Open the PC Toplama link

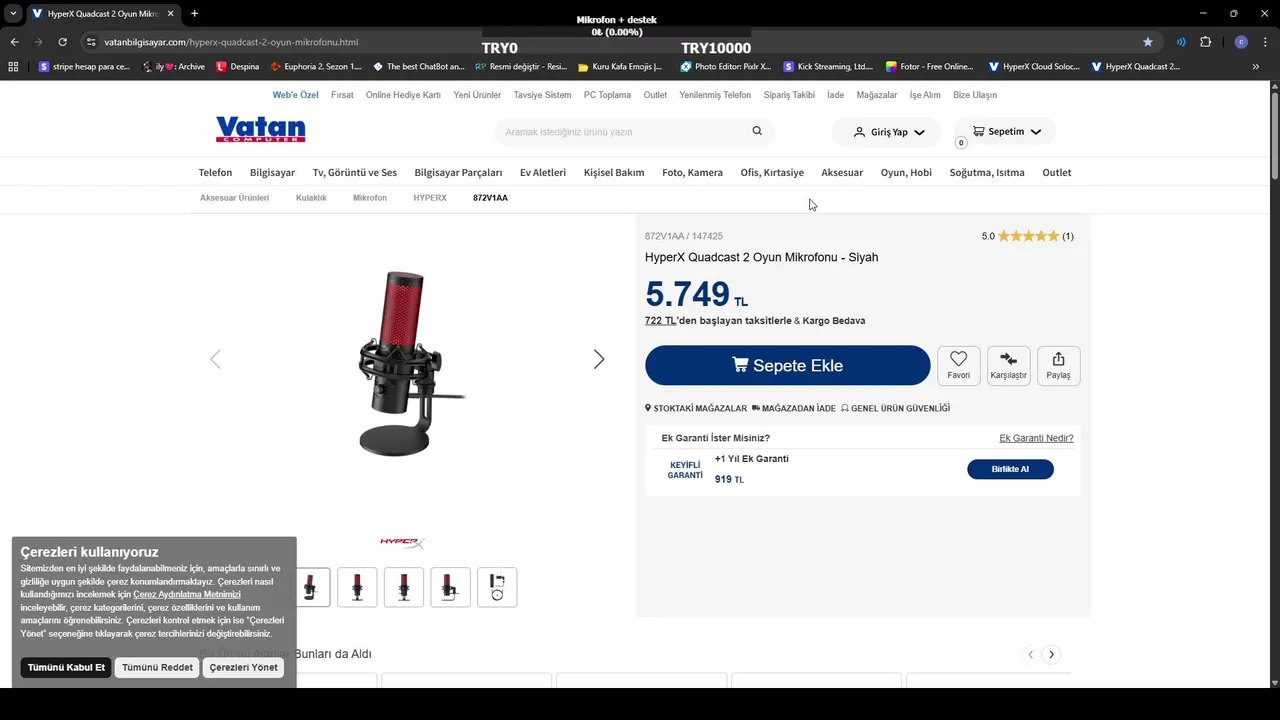(607, 95)
